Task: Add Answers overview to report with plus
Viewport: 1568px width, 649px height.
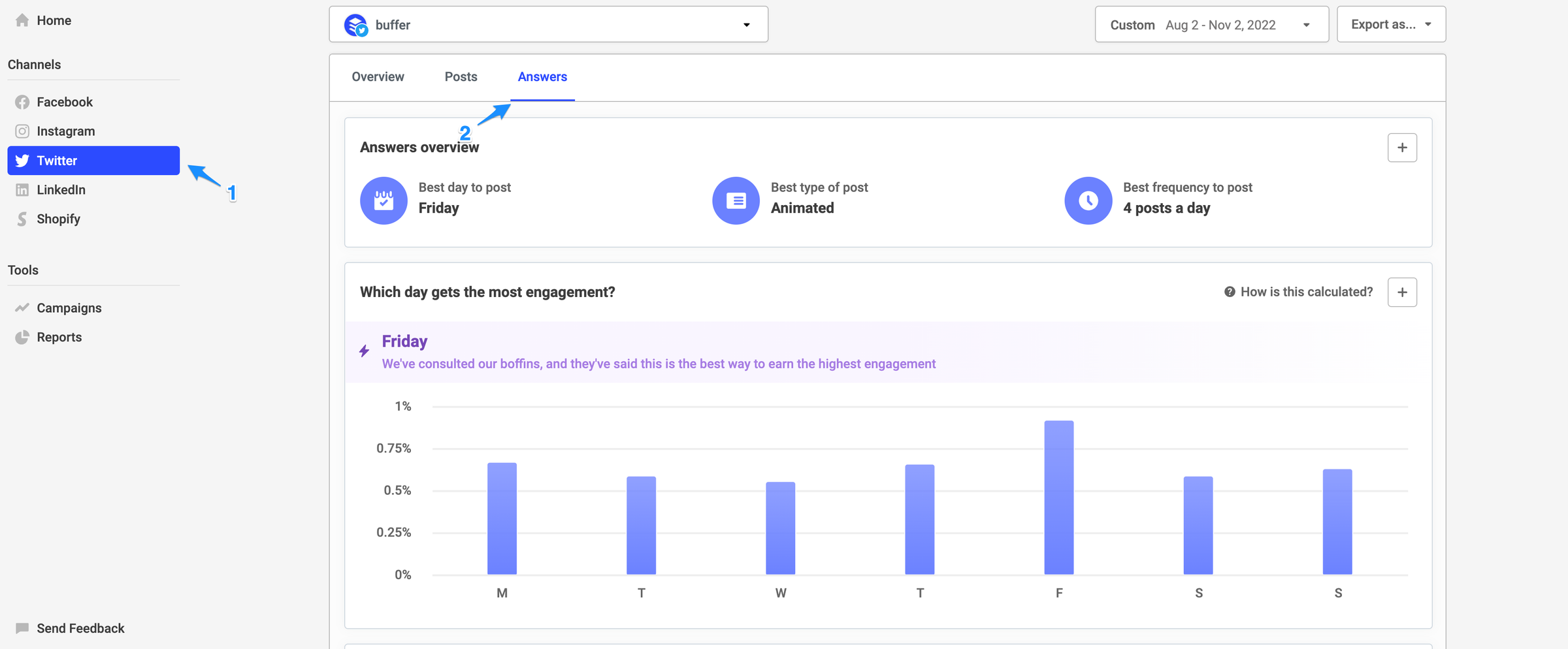Action: pyautogui.click(x=1402, y=148)
